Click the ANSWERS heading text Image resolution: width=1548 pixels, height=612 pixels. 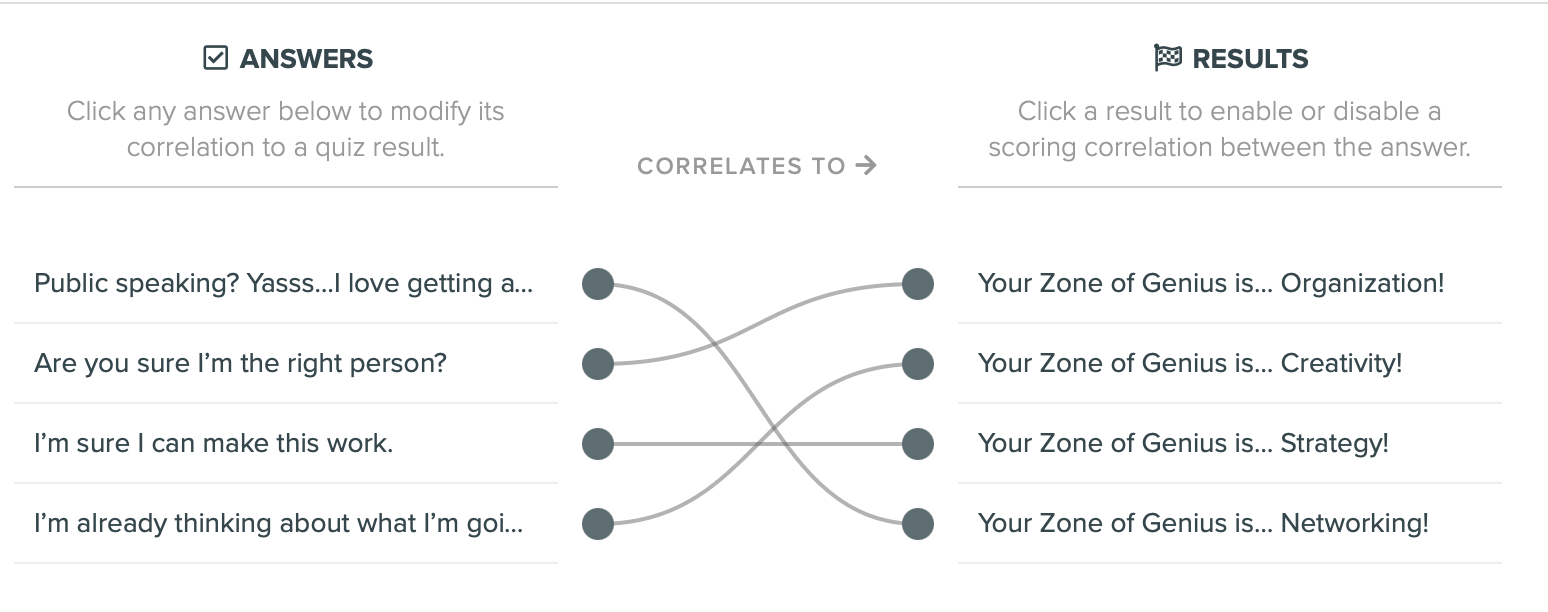click(x=306, y=59)
